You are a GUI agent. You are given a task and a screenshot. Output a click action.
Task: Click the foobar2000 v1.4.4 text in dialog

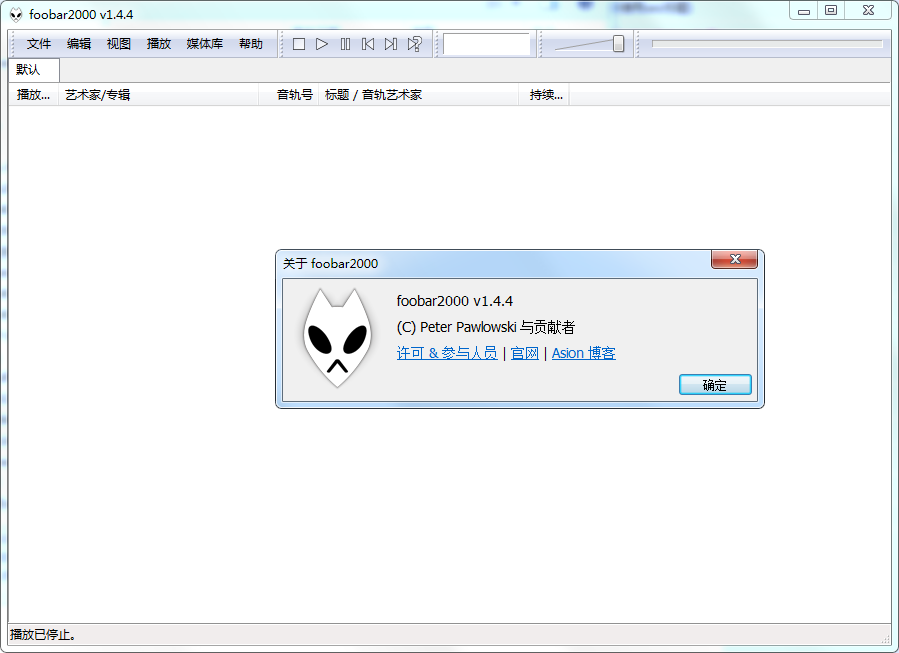455,301
